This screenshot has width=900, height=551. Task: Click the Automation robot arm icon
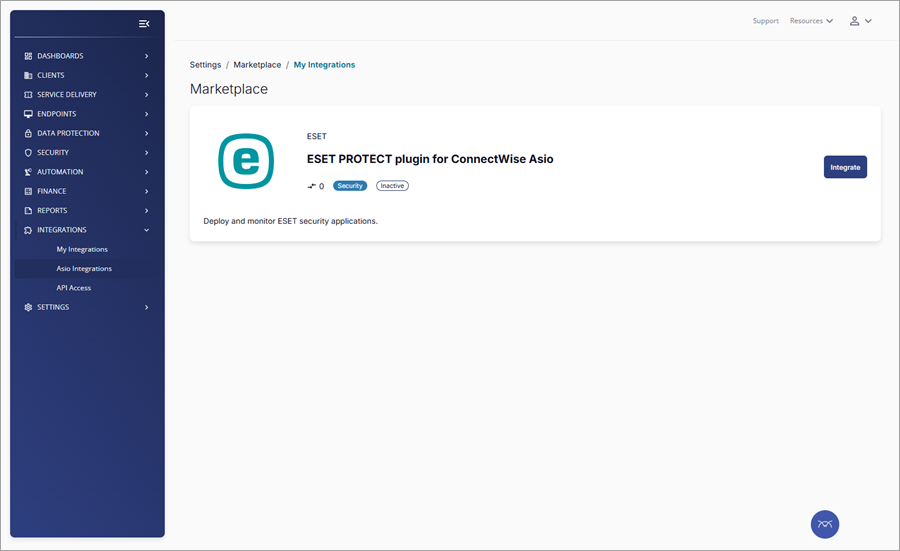click(28, 172)
